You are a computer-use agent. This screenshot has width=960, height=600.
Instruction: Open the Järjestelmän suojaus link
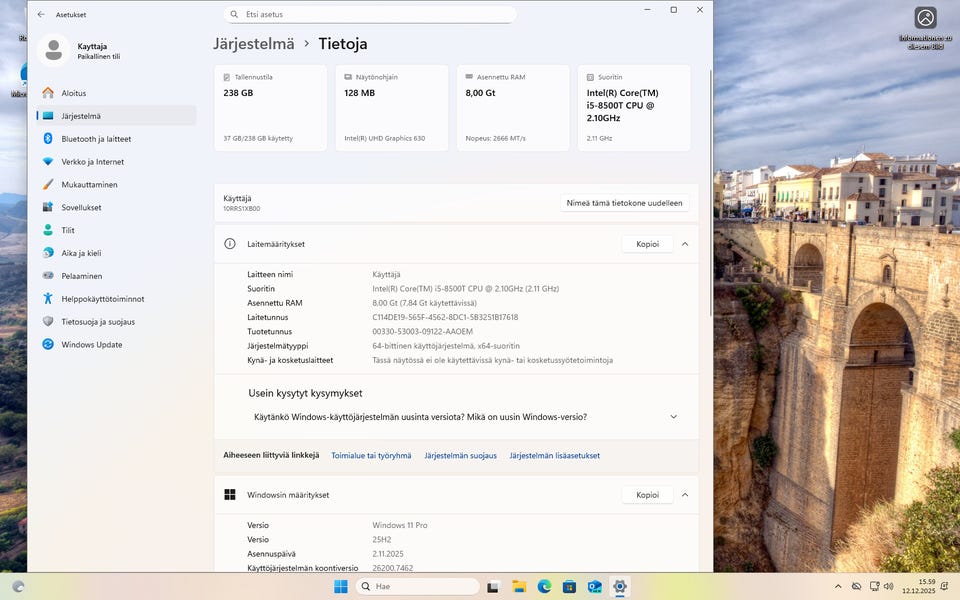[460, 456]
